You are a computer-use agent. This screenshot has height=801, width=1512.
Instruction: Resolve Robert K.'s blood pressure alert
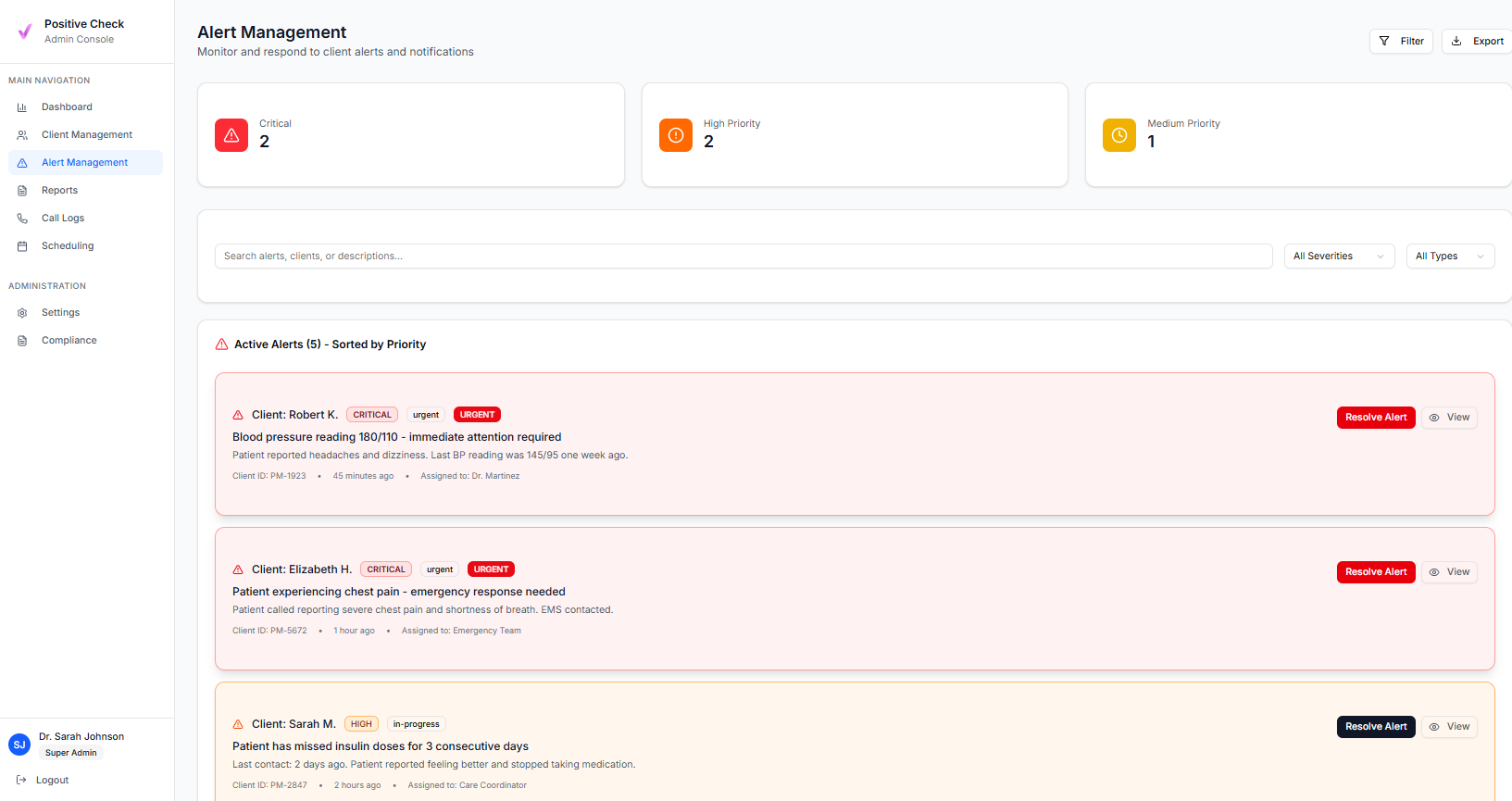coord(1375,418)
